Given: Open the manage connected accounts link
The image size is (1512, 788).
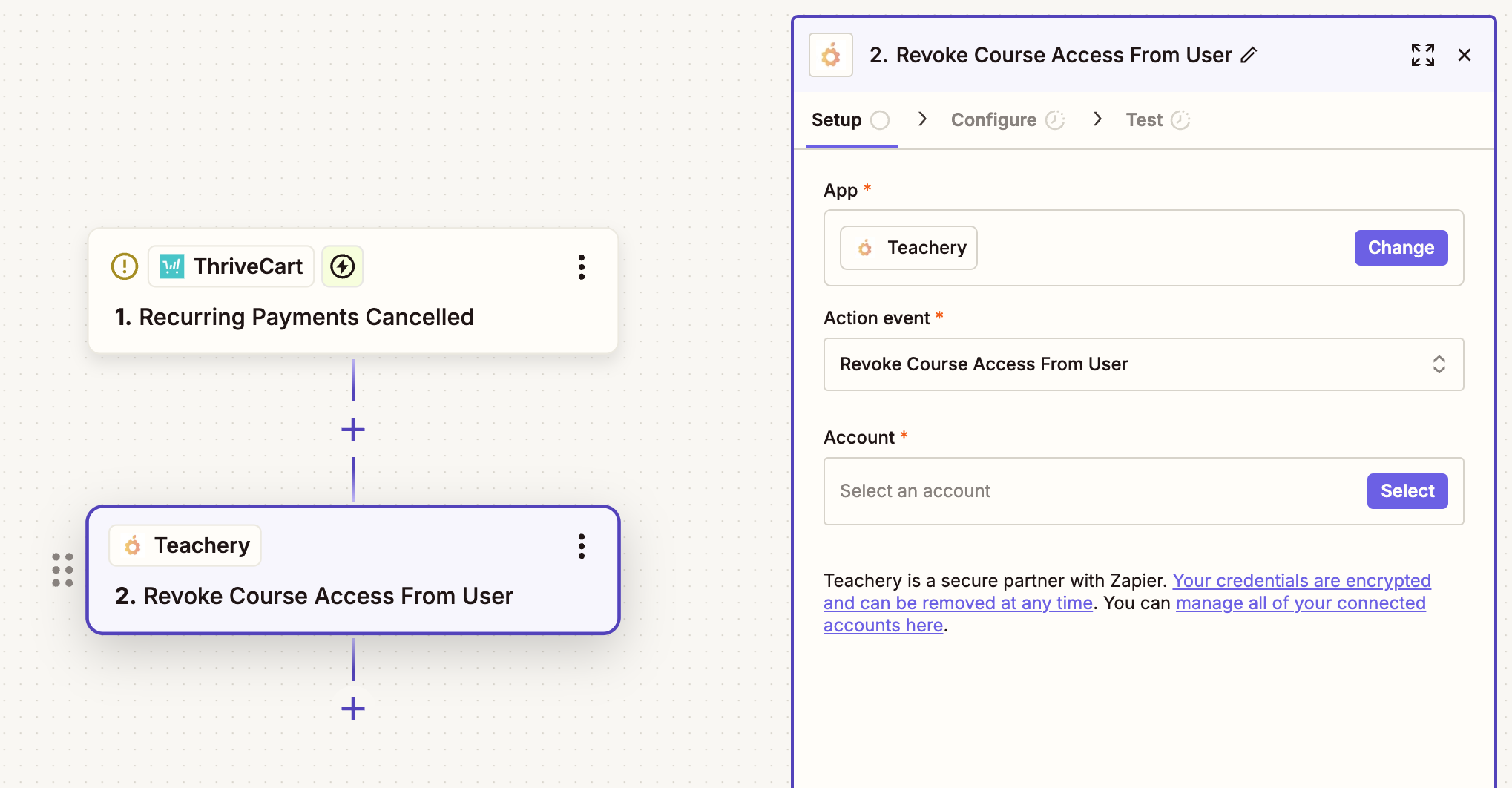Looking at the screenshot, I should [1300, 603].
